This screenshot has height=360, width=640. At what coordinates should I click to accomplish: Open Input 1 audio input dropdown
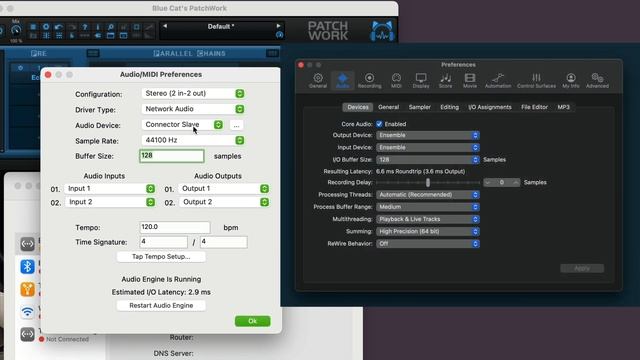click(110, 189)
